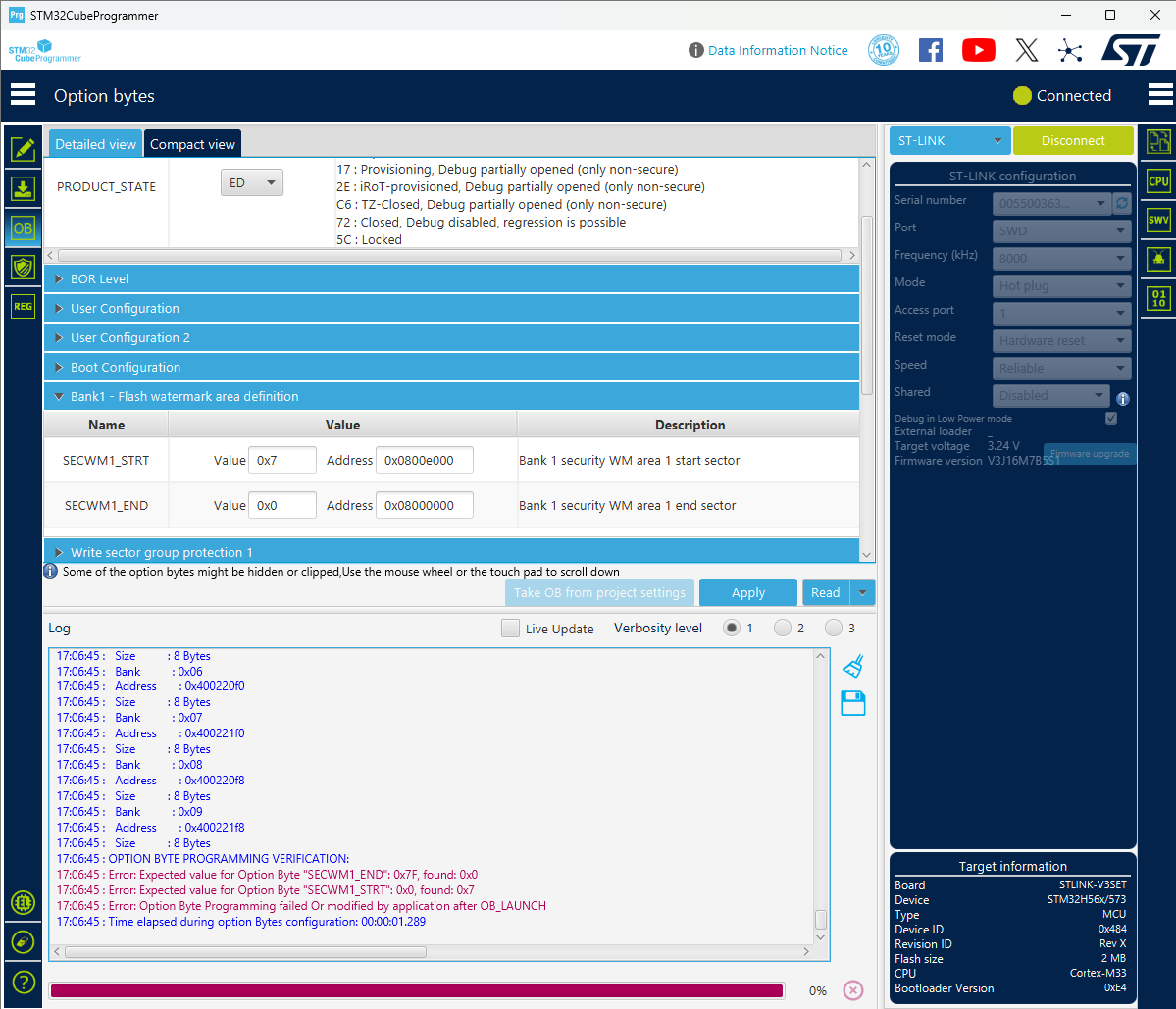Open the help question mark icon

click(22, 981)
